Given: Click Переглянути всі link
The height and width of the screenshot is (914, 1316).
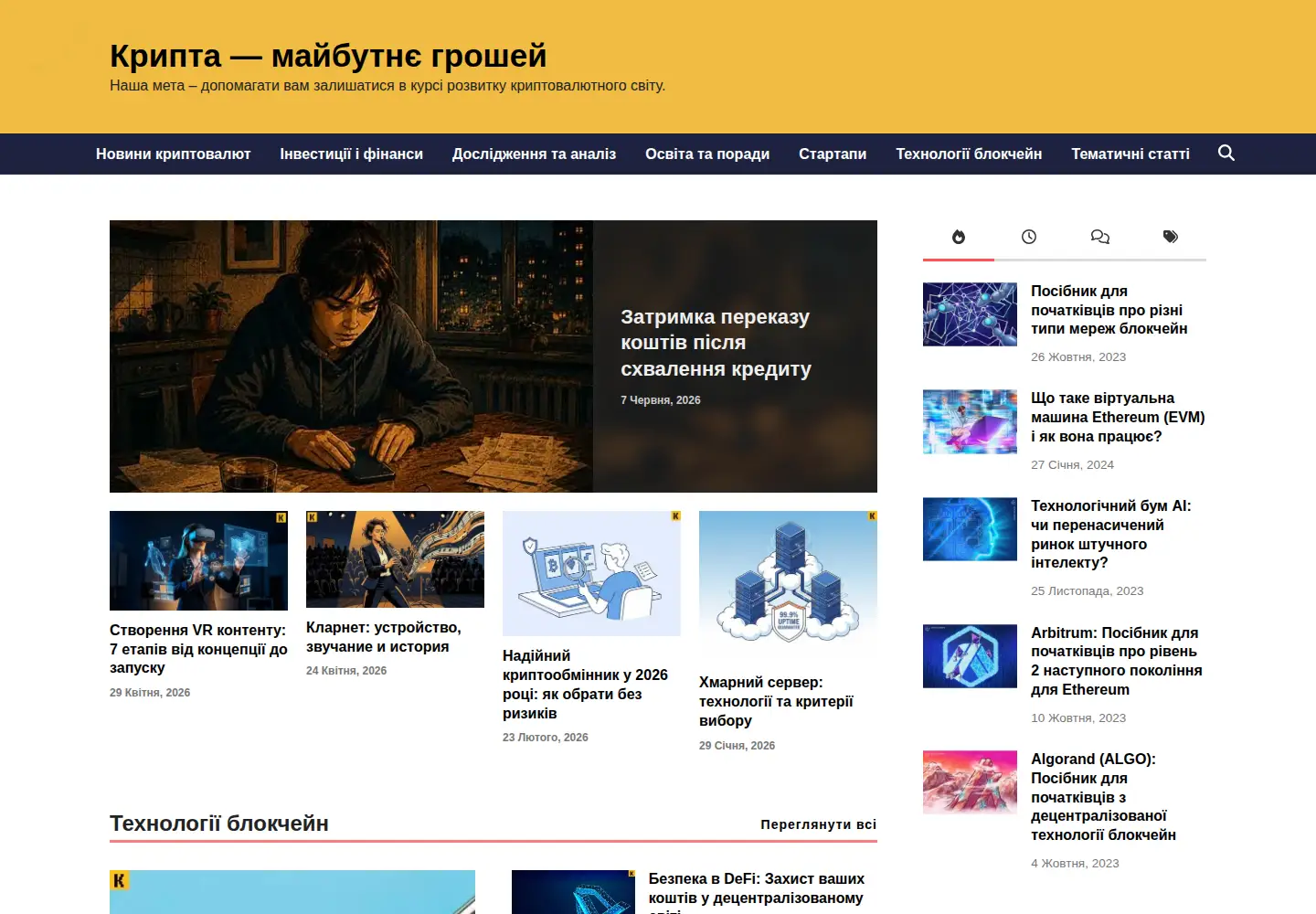Looking at the screenshot, I should (x=819, y=824).
